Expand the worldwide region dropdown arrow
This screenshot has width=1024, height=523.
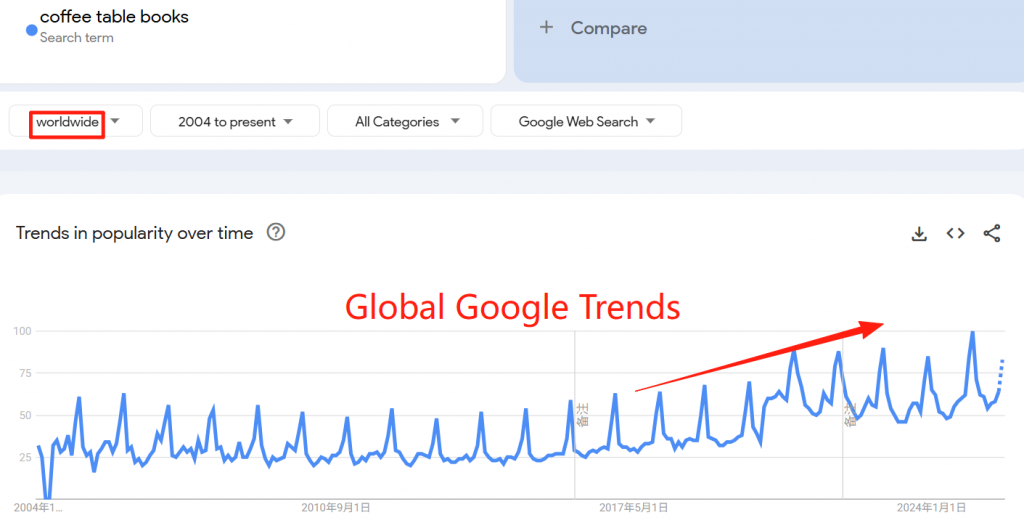[x=116, y=121]
